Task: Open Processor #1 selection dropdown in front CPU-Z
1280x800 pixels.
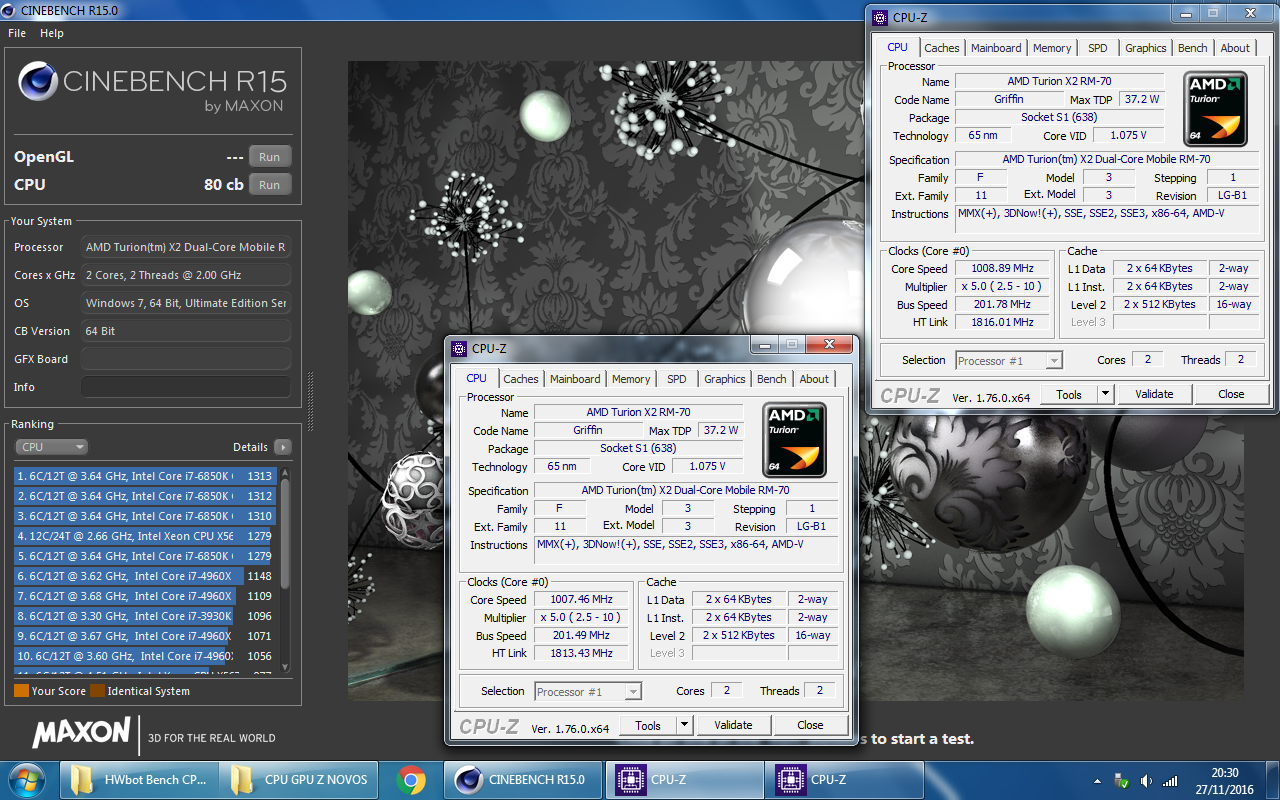Action: click(x=588, y=691)
